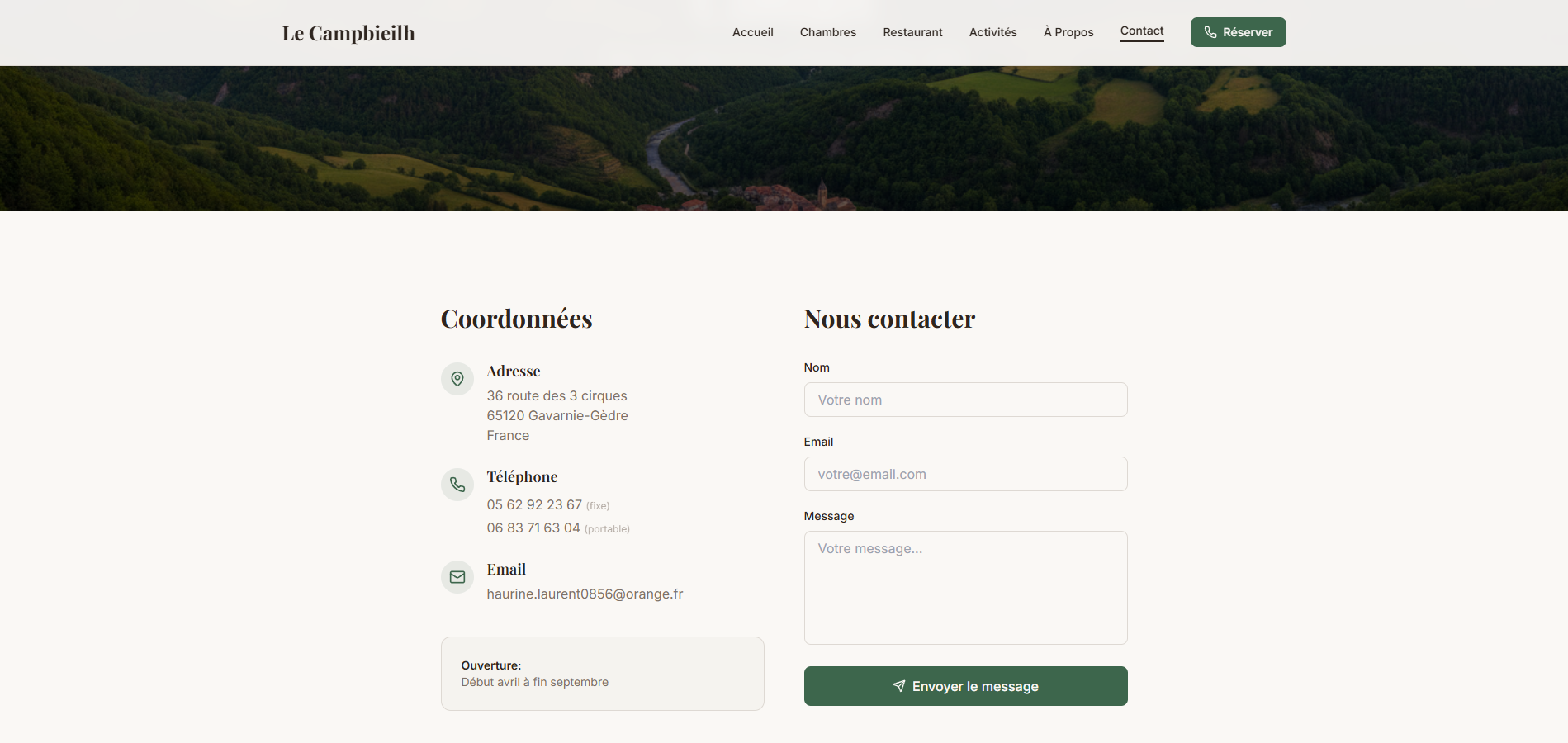1568x743 pixels.
Task: Click the landline number 05 62 92 23 67
Action: tap(534, 504)
